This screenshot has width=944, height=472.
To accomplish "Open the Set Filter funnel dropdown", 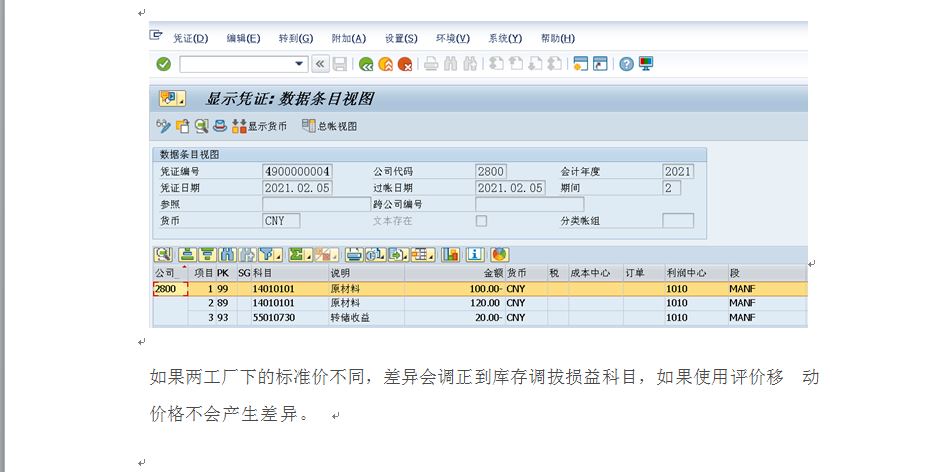I will click(270, 255).
